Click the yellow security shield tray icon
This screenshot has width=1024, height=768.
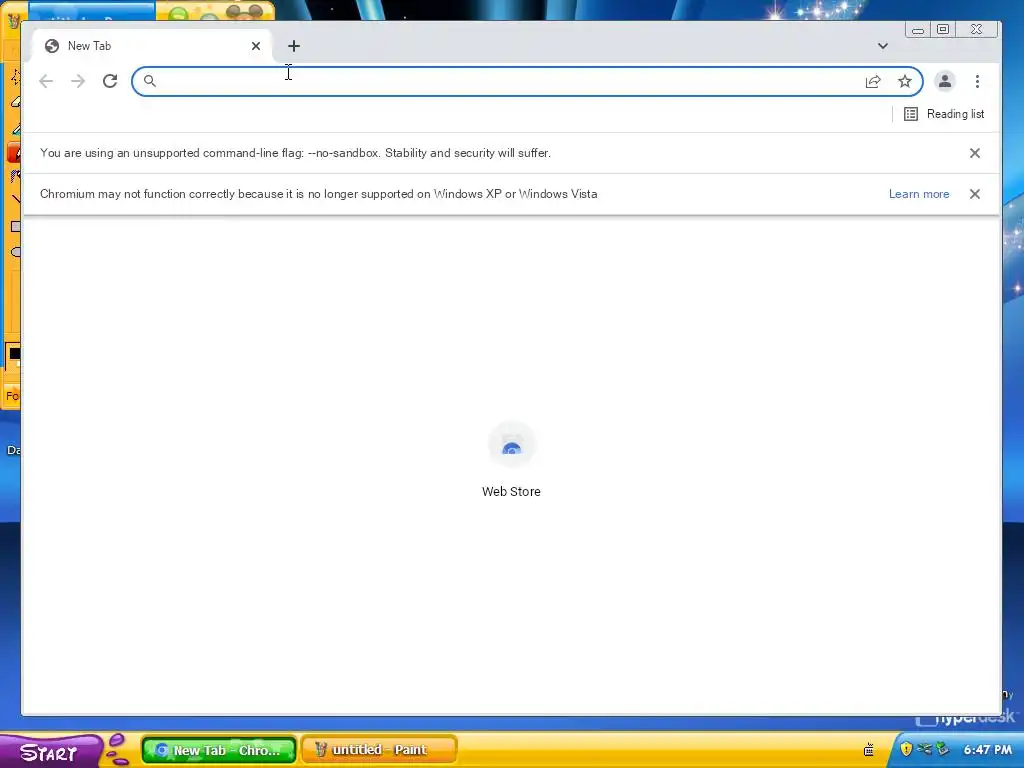pos(906,749)
